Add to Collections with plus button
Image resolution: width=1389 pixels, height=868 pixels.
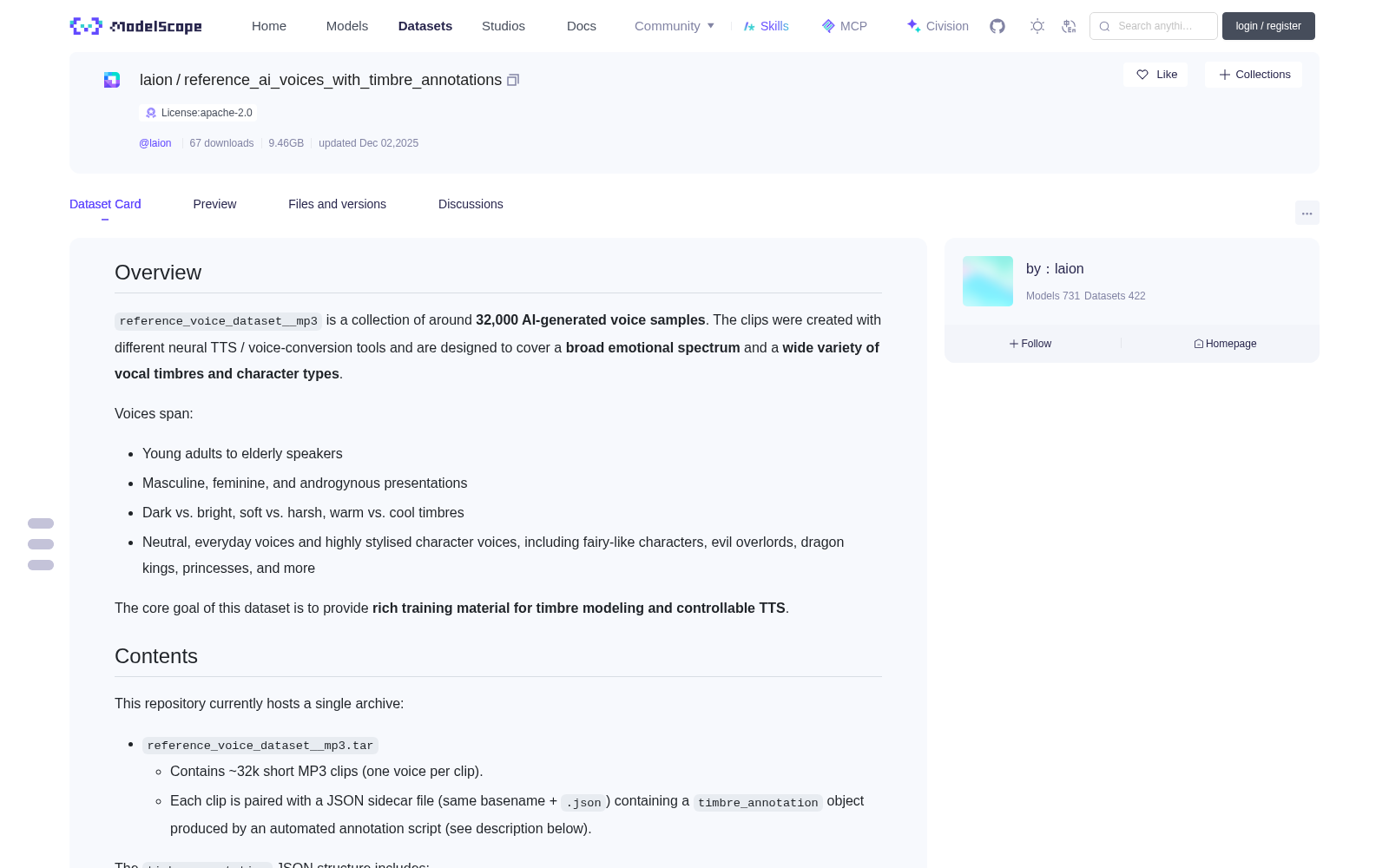tap(1254, 75)
